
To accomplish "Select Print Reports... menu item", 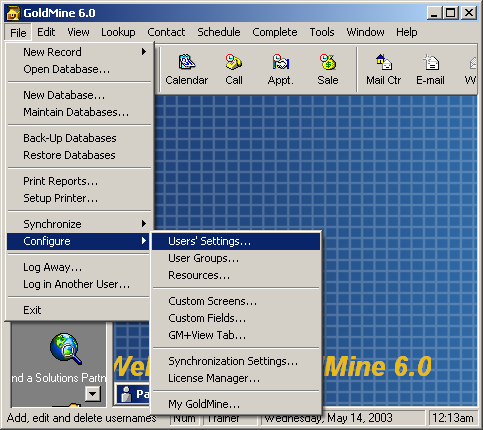I will pos(79,181).
